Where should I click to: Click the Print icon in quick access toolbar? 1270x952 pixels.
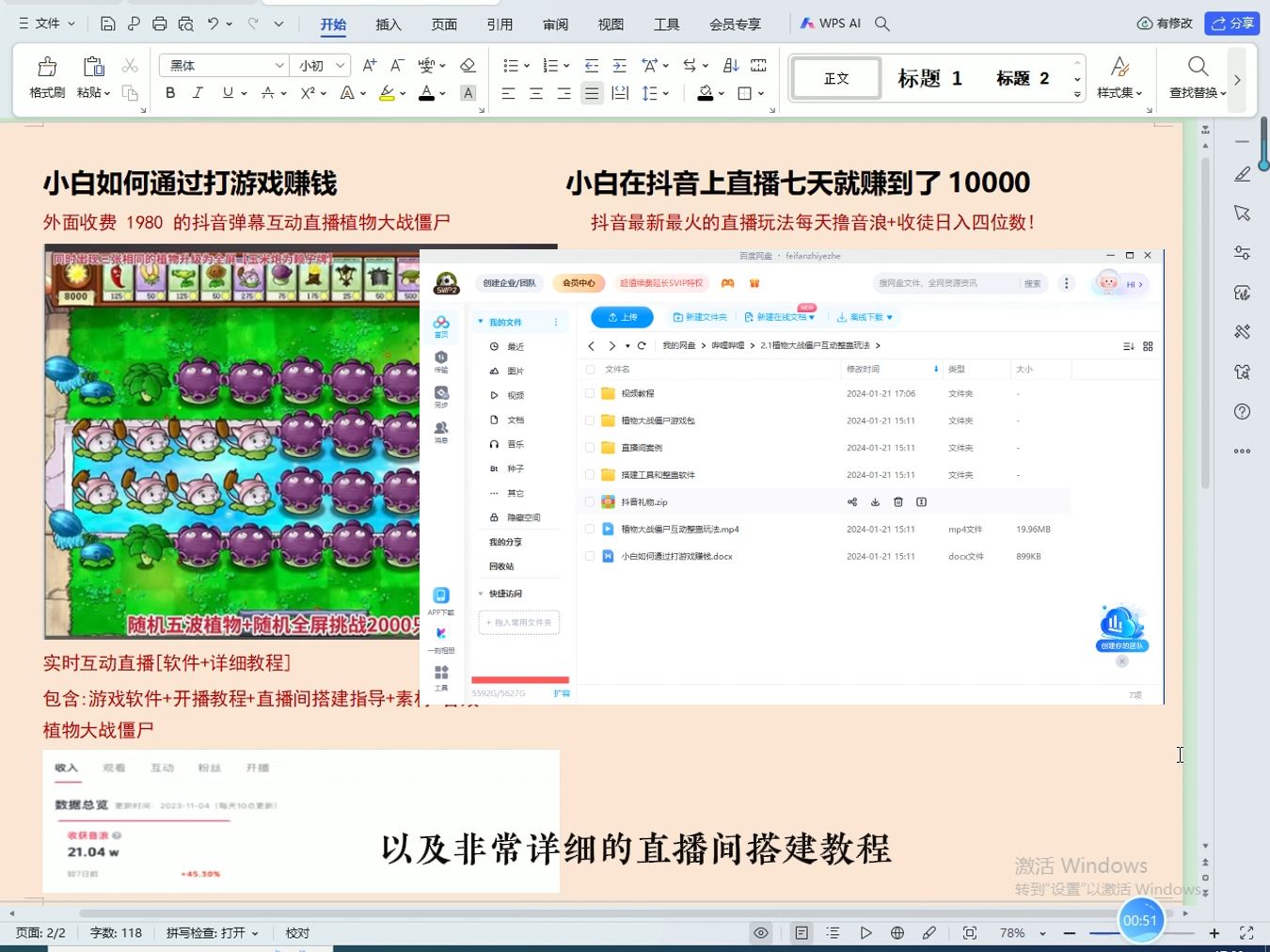tap(160, 24)
